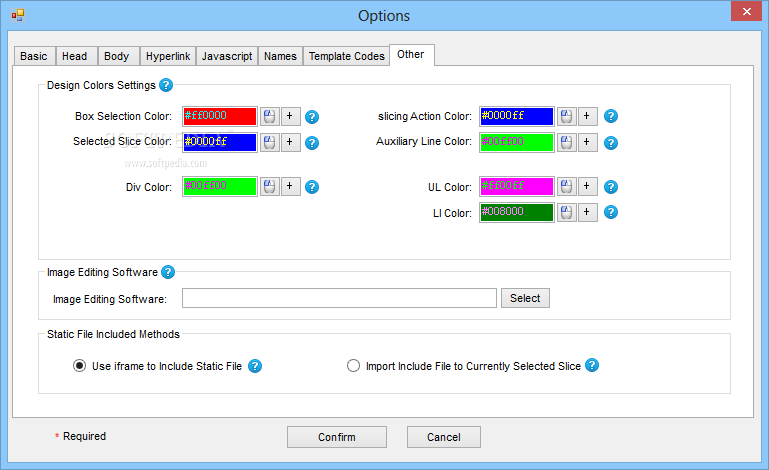Click the green Auxiliary Line Color swatch
Image resolution: width=769 pixels, height=470 pixels.
(x=517, y=142)
